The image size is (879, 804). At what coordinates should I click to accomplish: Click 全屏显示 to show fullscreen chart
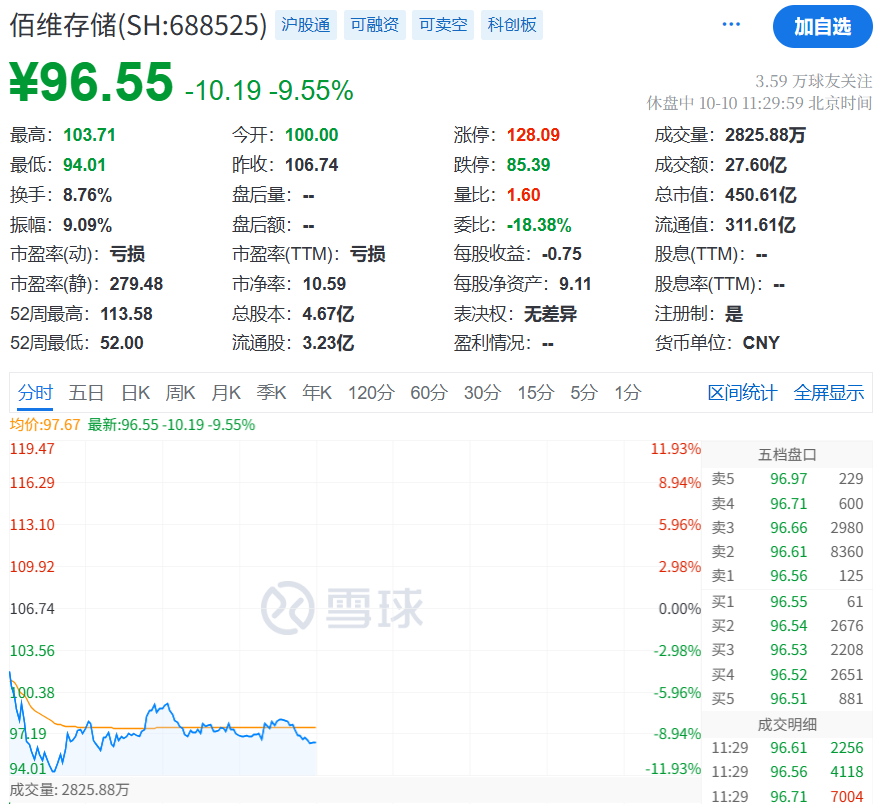click(828, 393)
